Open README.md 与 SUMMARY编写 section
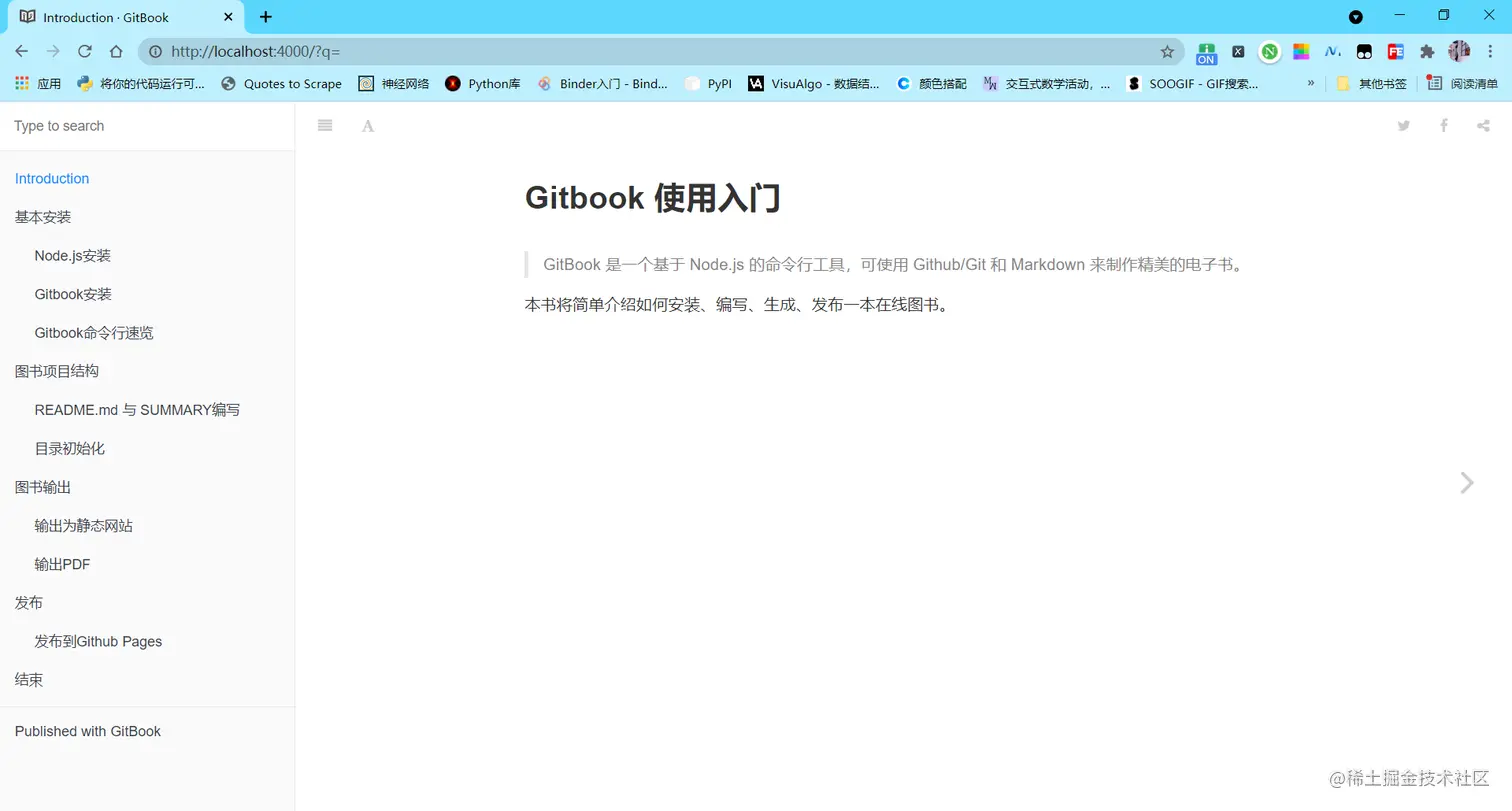 tap(137, 410)
